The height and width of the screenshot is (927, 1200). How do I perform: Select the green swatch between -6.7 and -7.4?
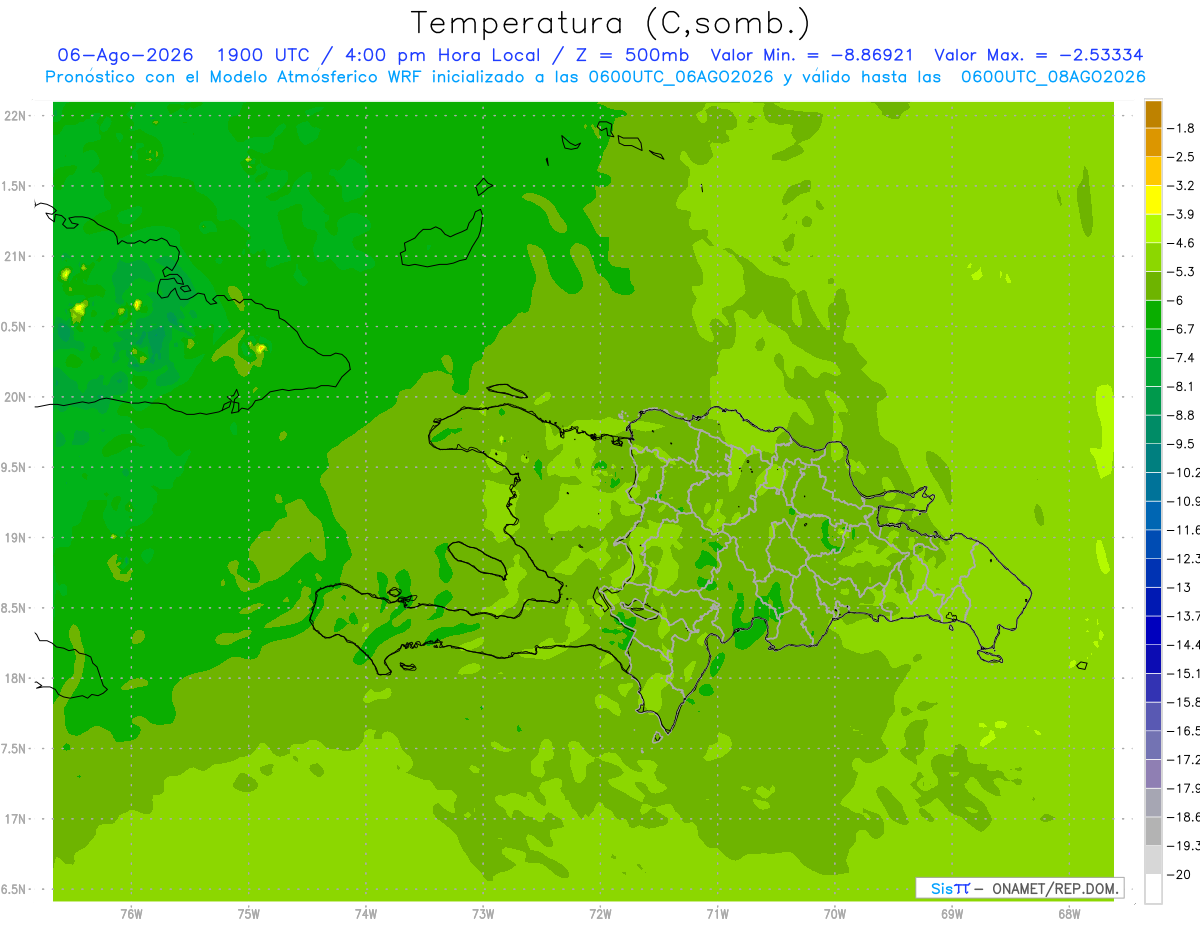(x=1153, y=343)
